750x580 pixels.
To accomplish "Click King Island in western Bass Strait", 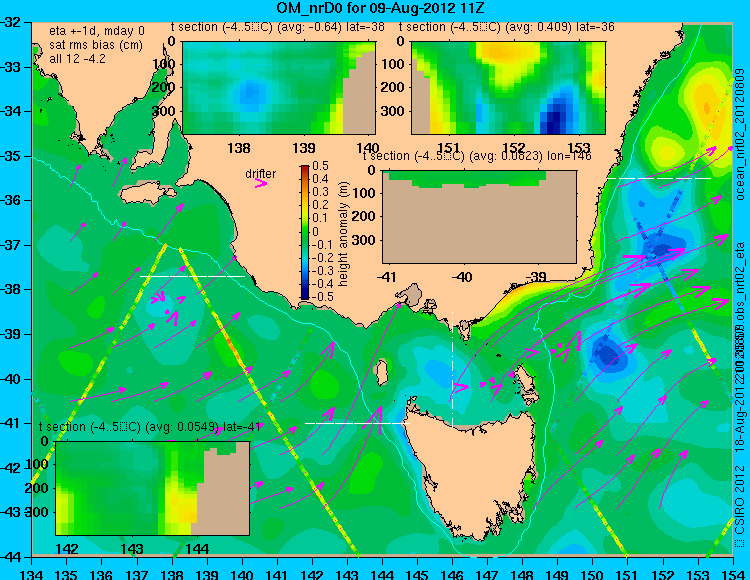I will [x=381, y=372].
